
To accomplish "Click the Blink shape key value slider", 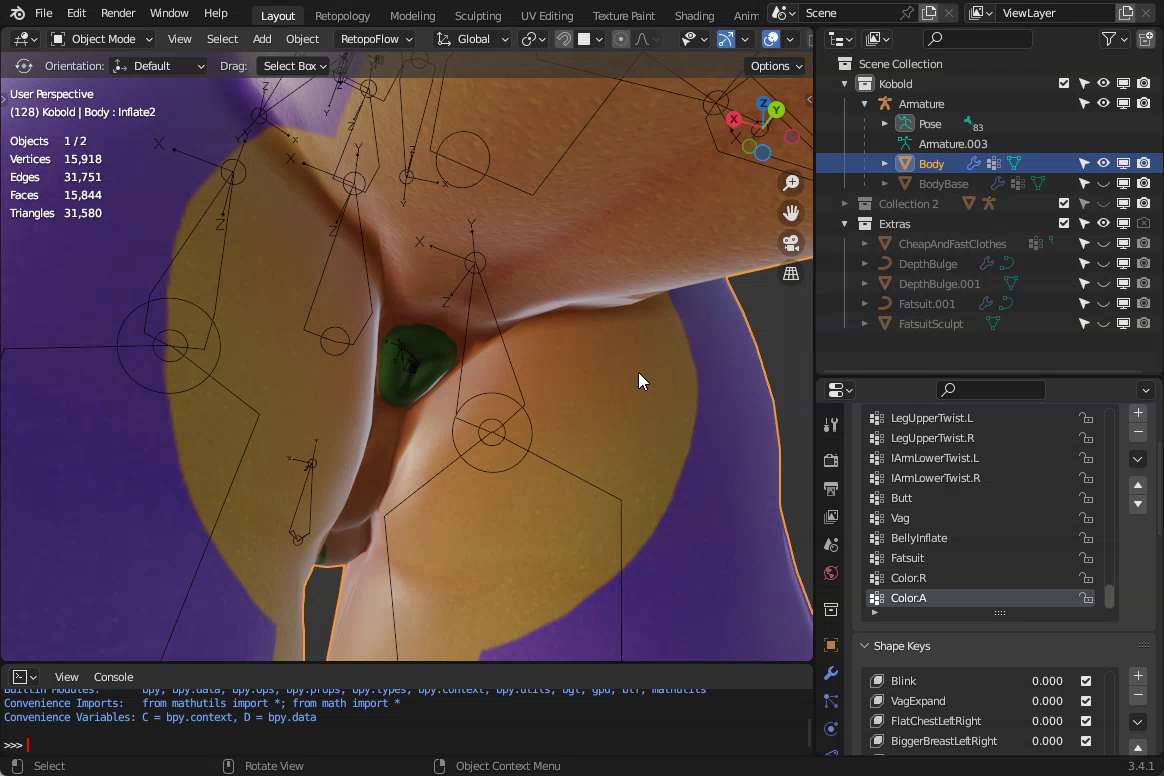I will coord(1047,681).
